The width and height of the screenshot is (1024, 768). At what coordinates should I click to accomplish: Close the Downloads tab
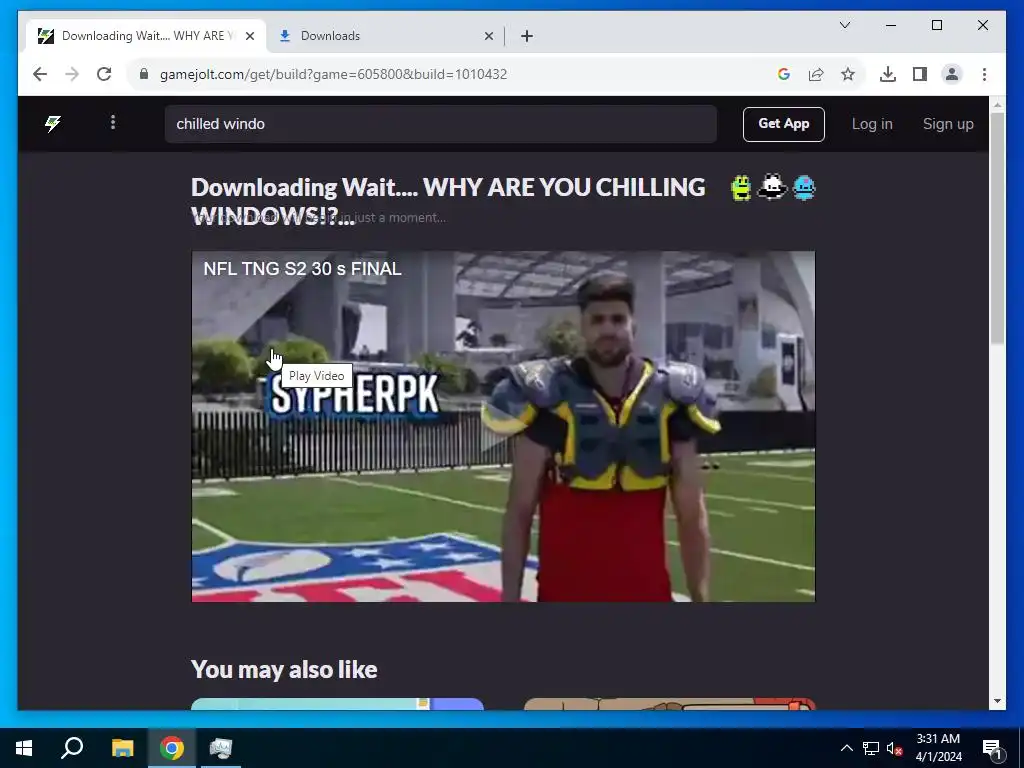[488, 36]
